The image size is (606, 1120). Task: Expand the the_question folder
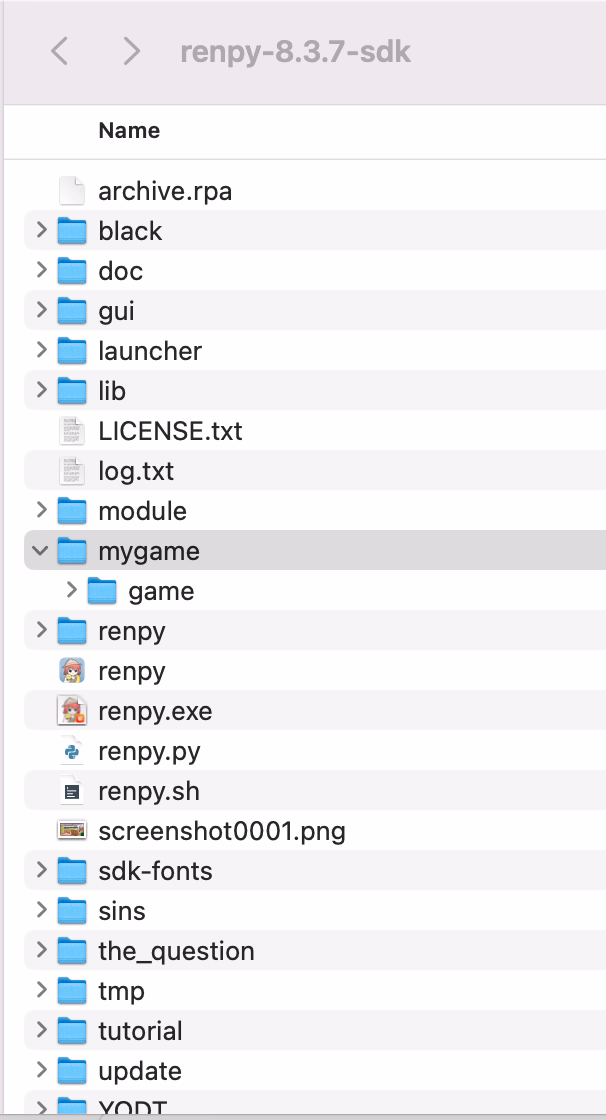click(x=41, y=950)
